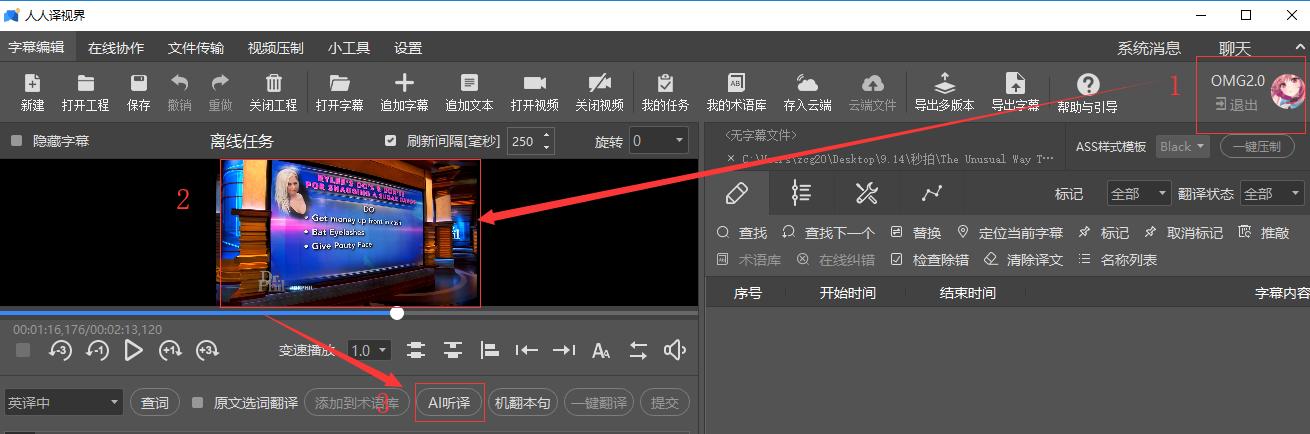The height and width of the screenshot is (434, 1310).
Task: Click the 查词 lookup button
Action: tap(155, 403)
